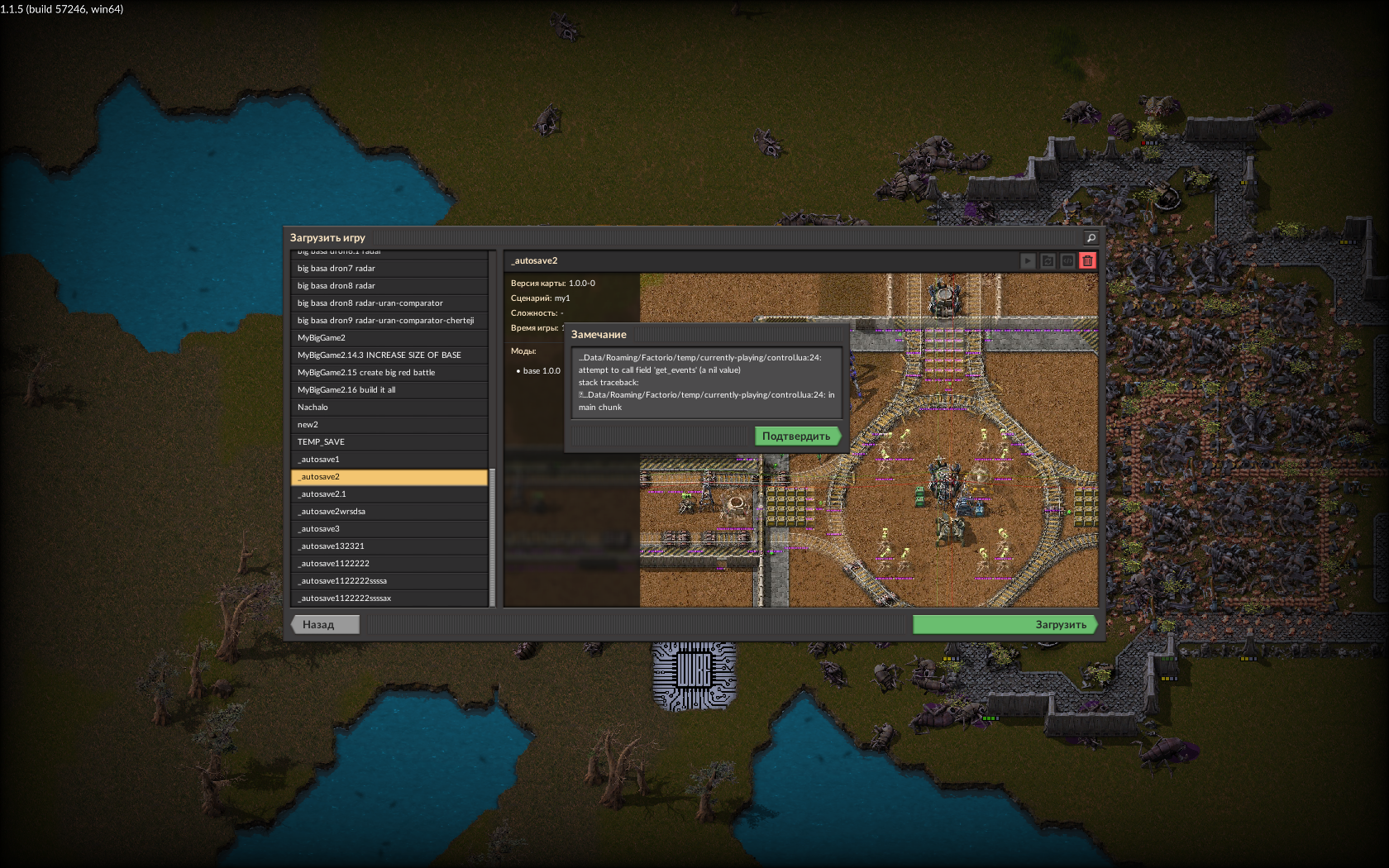Screen dimensions: 1389x868
Task: Click the save list scrollbar
Action: coord(493,537)
